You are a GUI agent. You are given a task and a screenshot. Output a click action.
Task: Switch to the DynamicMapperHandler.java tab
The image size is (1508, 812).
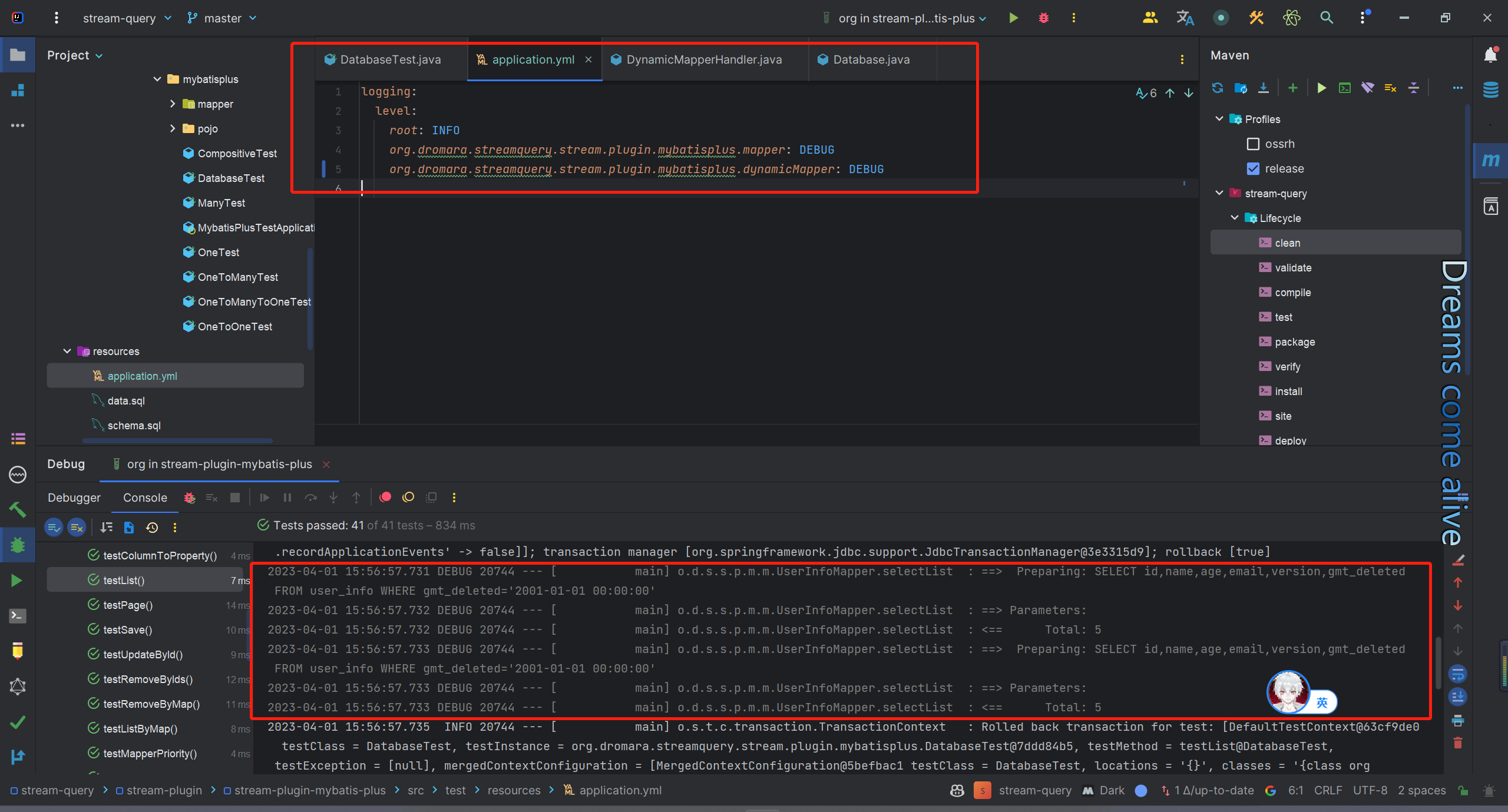[704, 59]
